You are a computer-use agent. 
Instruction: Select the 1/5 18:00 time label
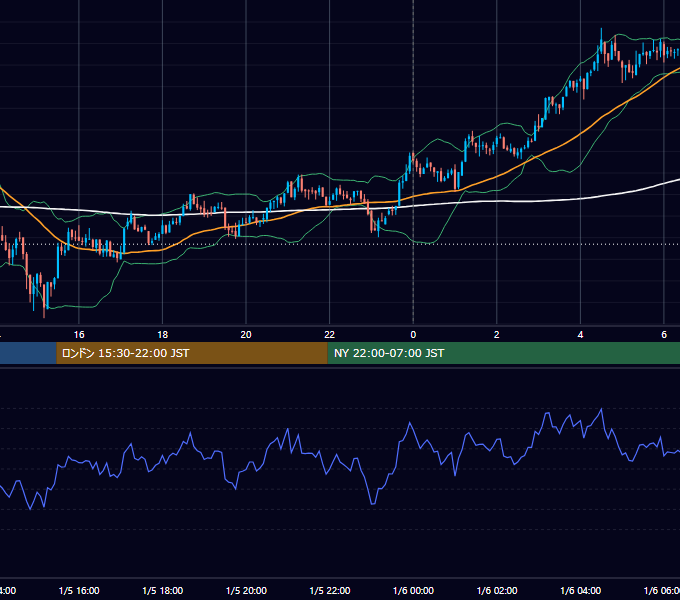click(x=163, y=590)
